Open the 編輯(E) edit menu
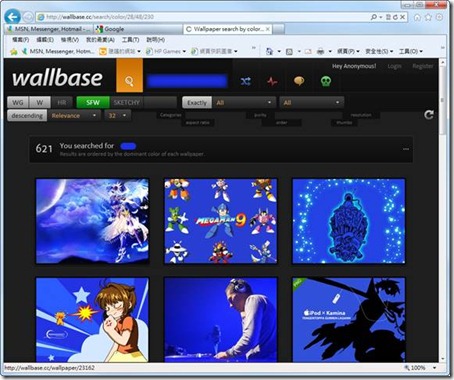This screenshot has width=454, height=380. (x=45, y=40)
